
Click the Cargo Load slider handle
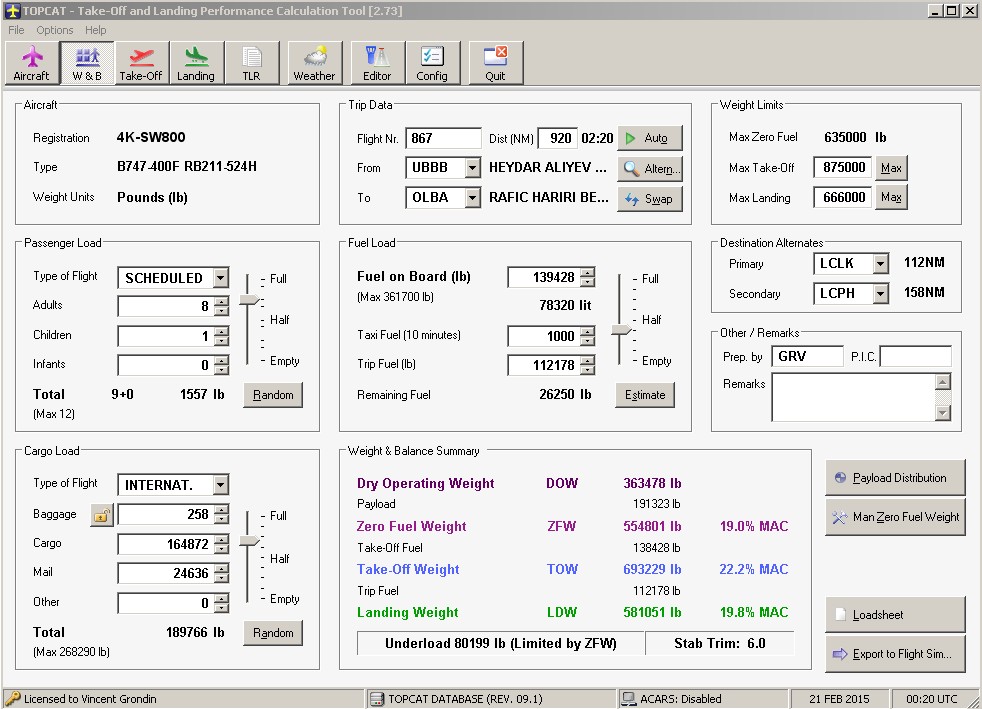coord(249,541)
